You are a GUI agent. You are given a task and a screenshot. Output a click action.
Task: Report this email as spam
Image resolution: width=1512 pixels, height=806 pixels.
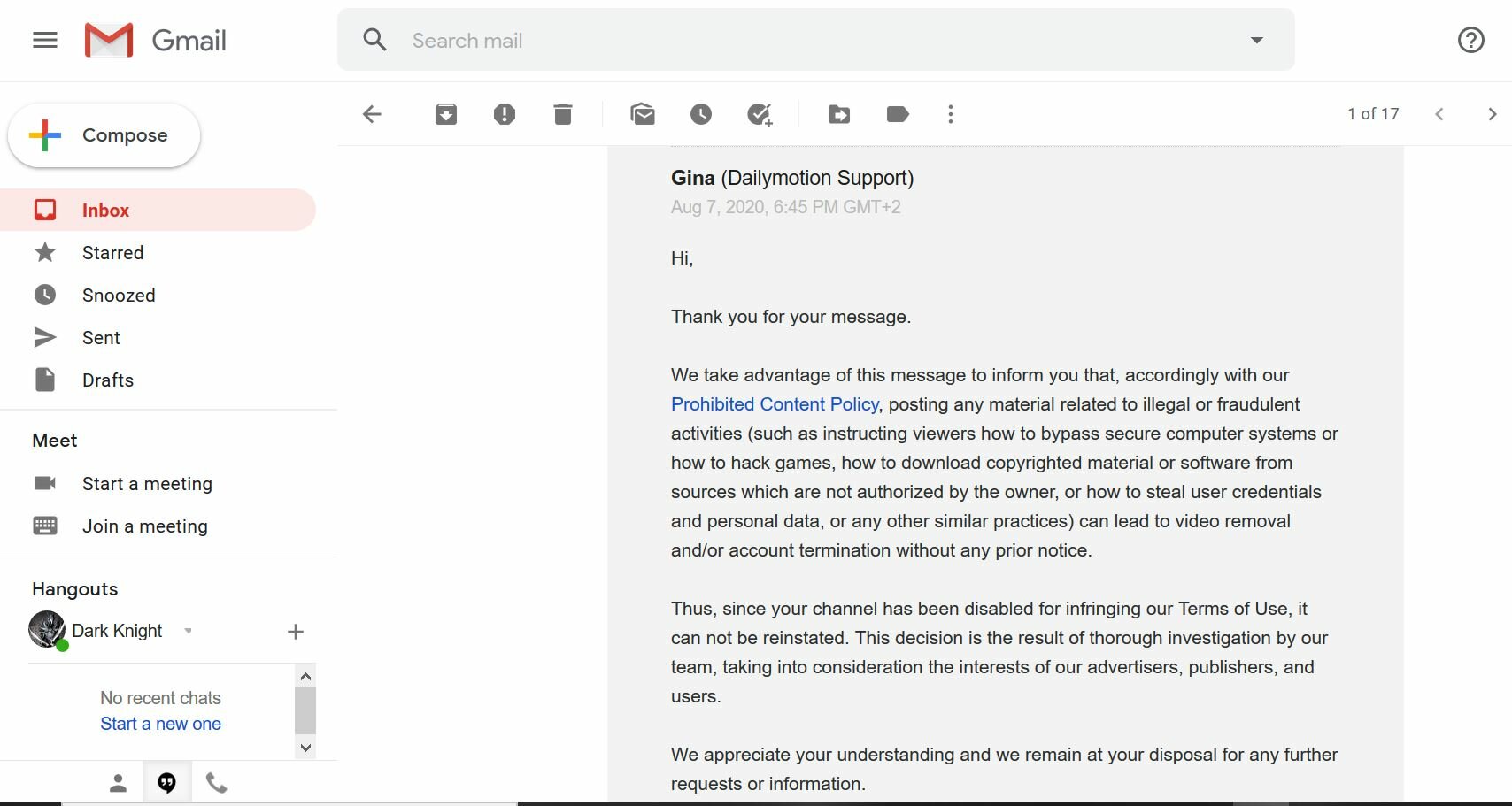point(505,114)
